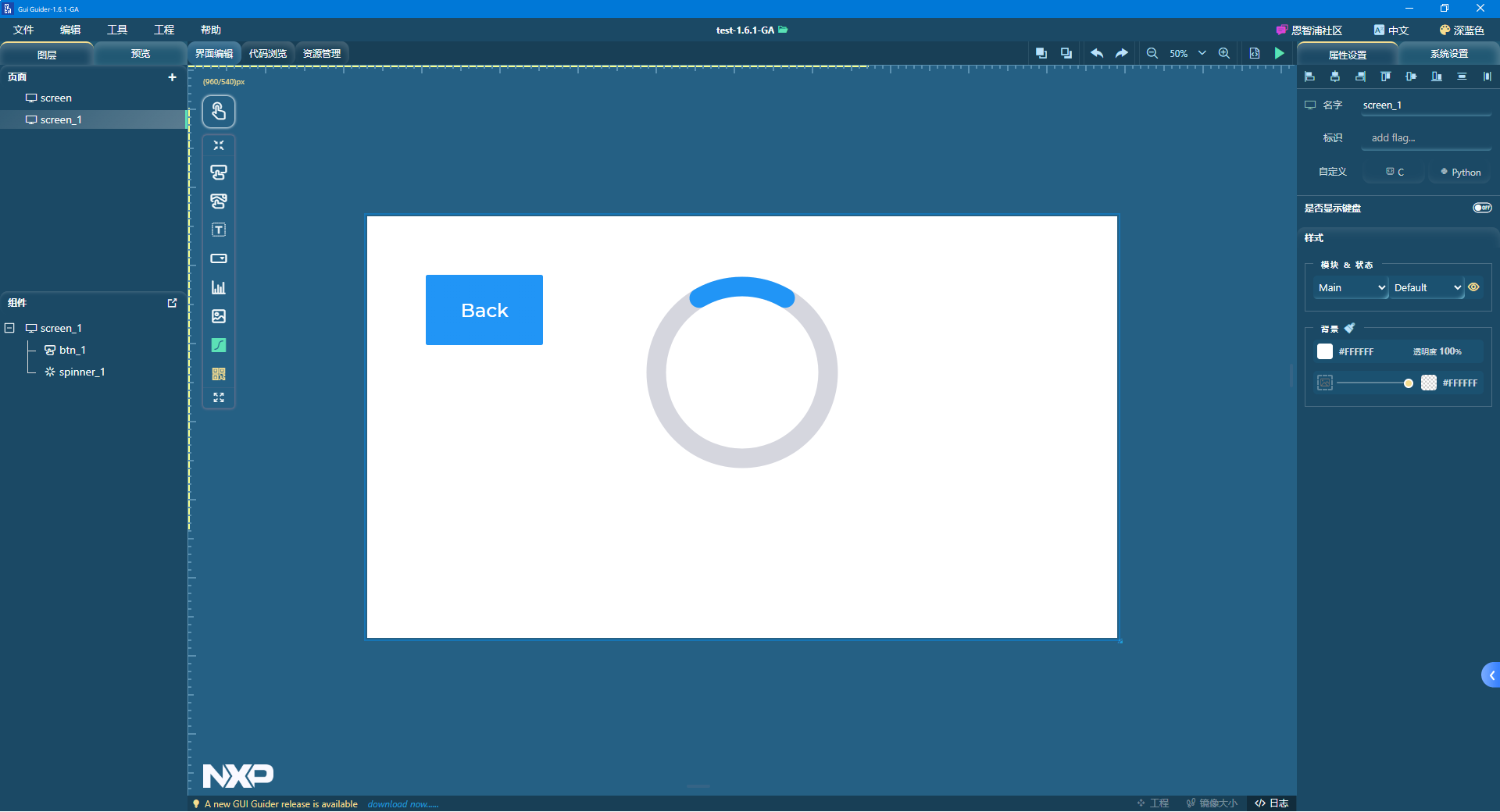
Task: Select the text label widget tool
Action: tap(219, 230)
